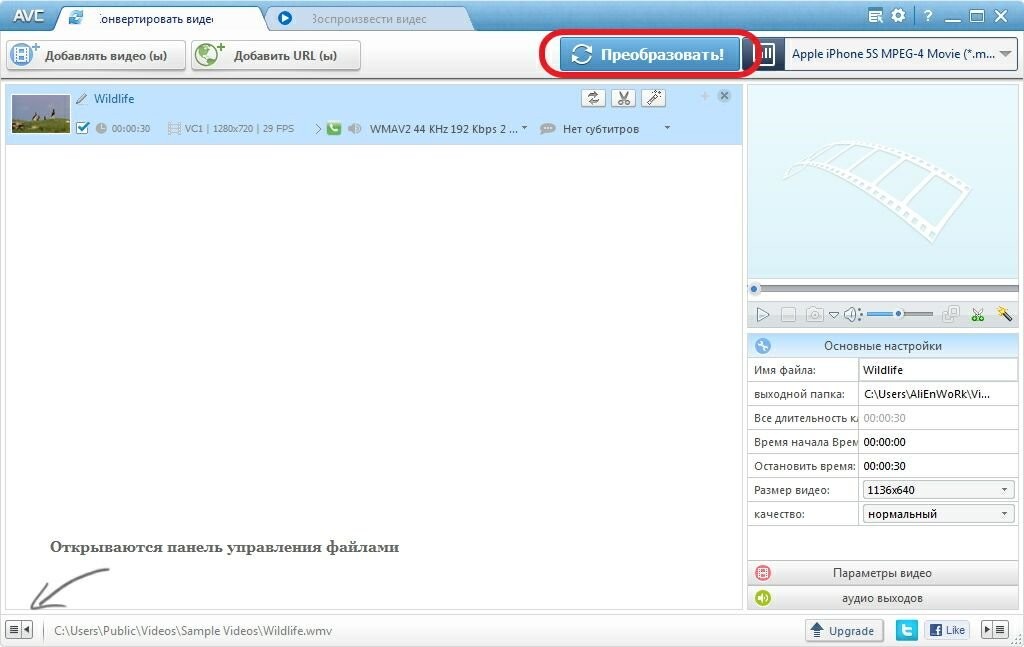Toggle the right-side panel button in status bar
Image resolution: width=1024 pixels, height=647 pixels.
pos(994,630)
